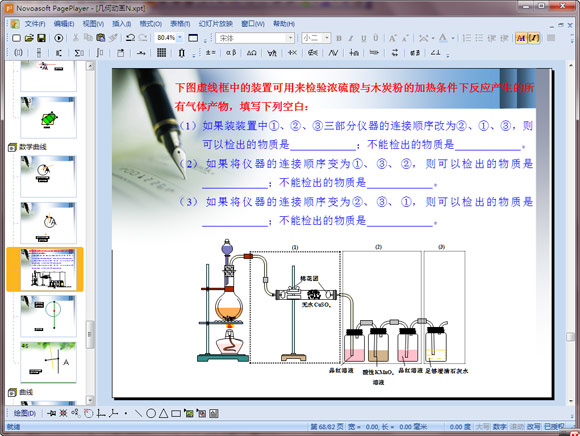Click the increase font size A icon
The height and width of the screenshot is (436, 580).
pyautogui.click(x=392, y=38)
